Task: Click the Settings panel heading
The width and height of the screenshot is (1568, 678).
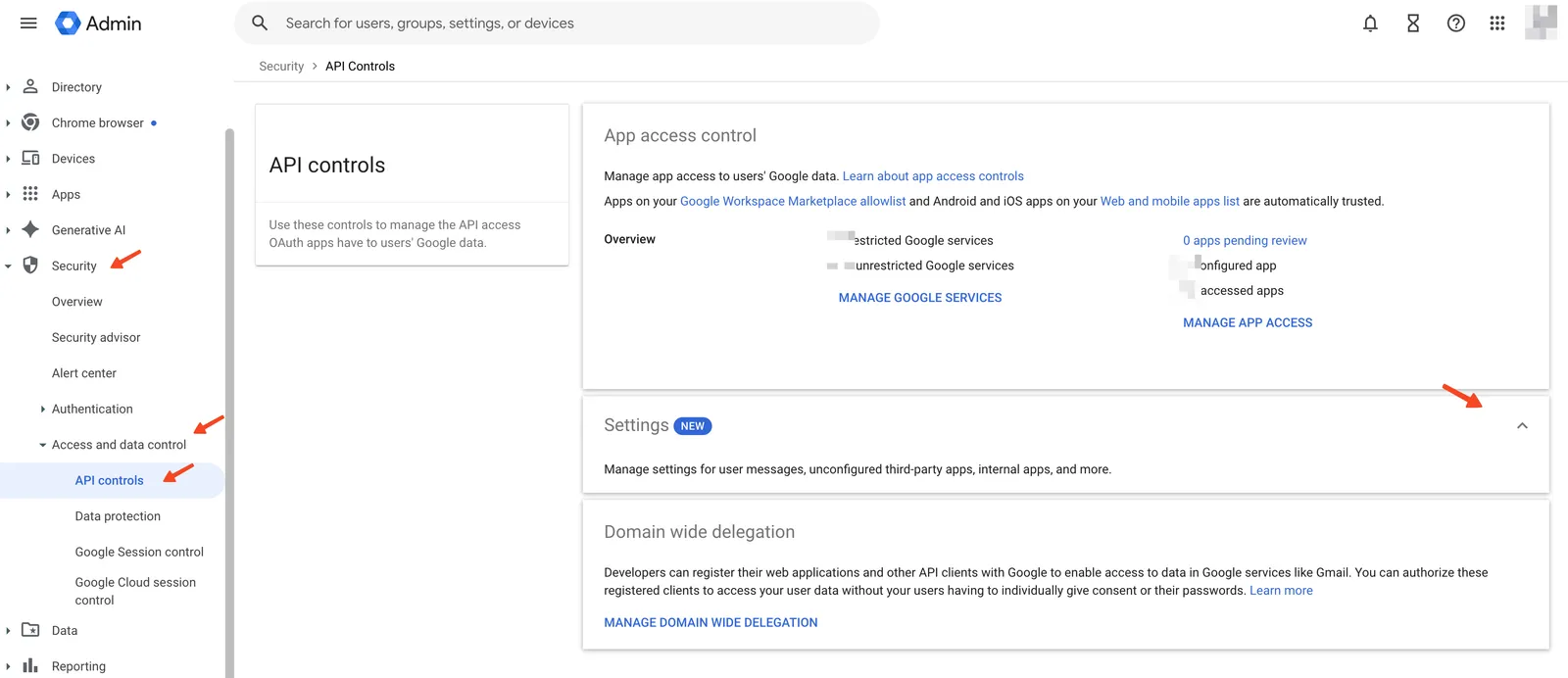Action: click(x=636, y=425)
